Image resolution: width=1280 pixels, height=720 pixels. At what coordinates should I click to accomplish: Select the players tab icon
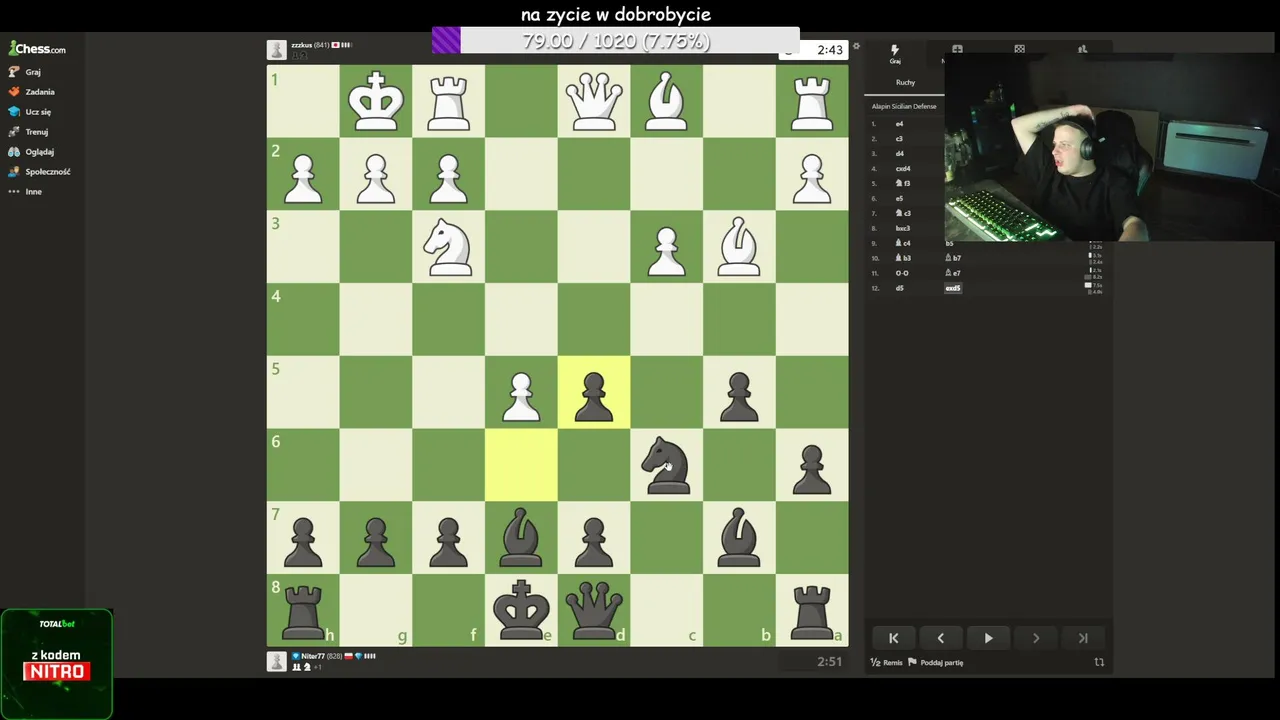click(1082, 48)
